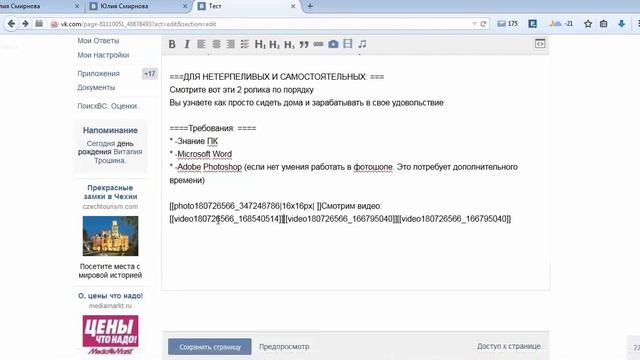Insert a link with chain icon
Screen dimensions: 640x360
(x=318, y=44)
